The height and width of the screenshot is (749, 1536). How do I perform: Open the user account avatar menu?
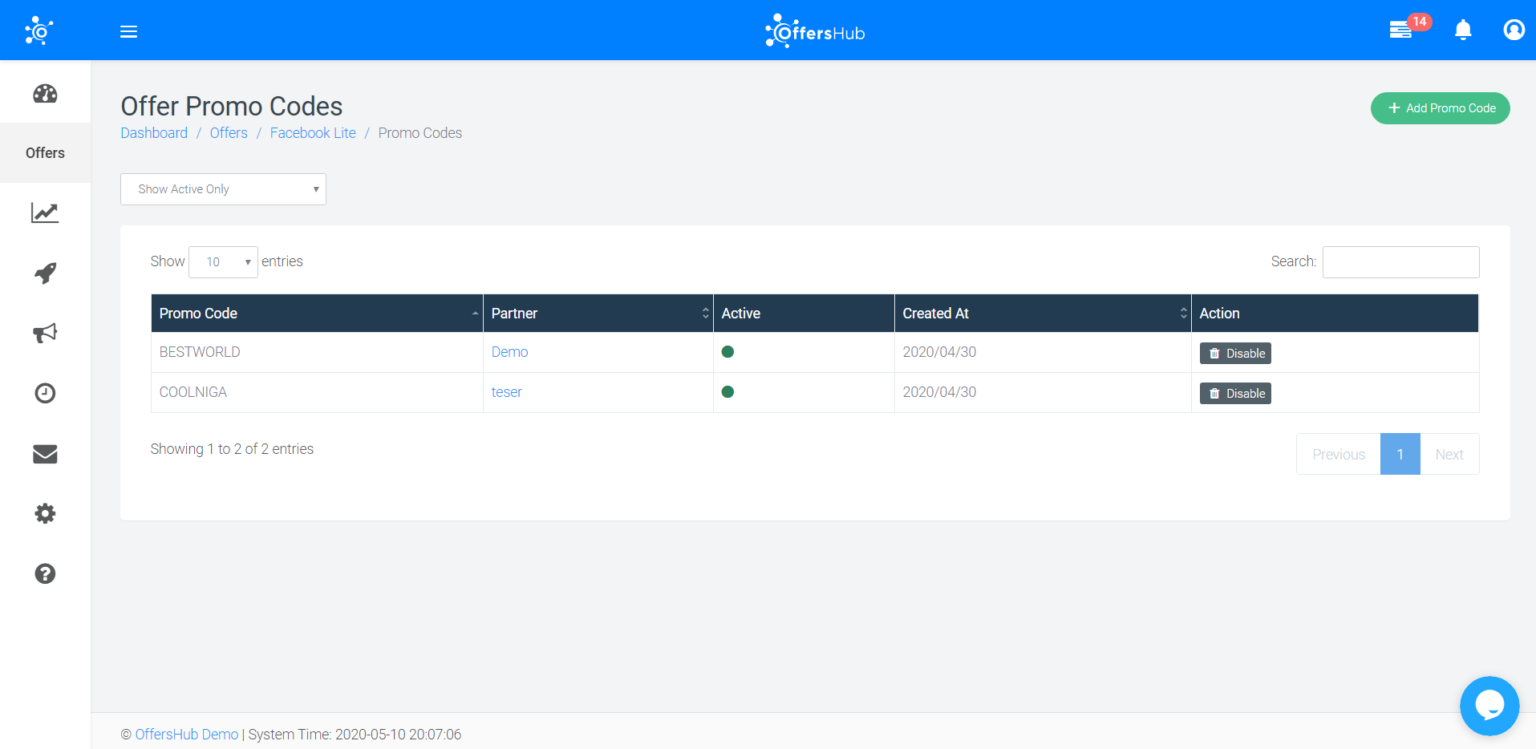point(1514,30)
